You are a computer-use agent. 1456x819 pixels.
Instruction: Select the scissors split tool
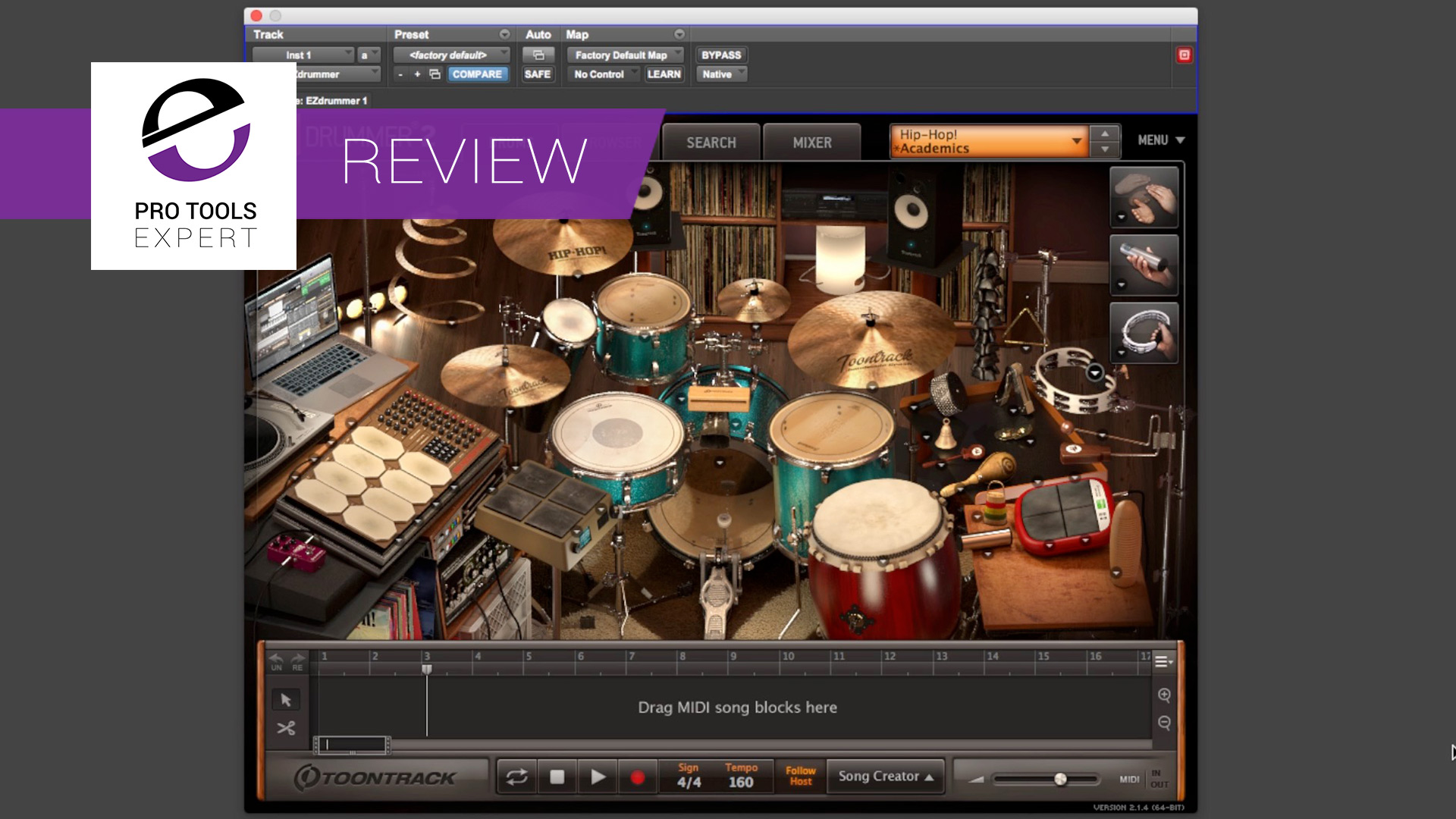tap(286, 728)
